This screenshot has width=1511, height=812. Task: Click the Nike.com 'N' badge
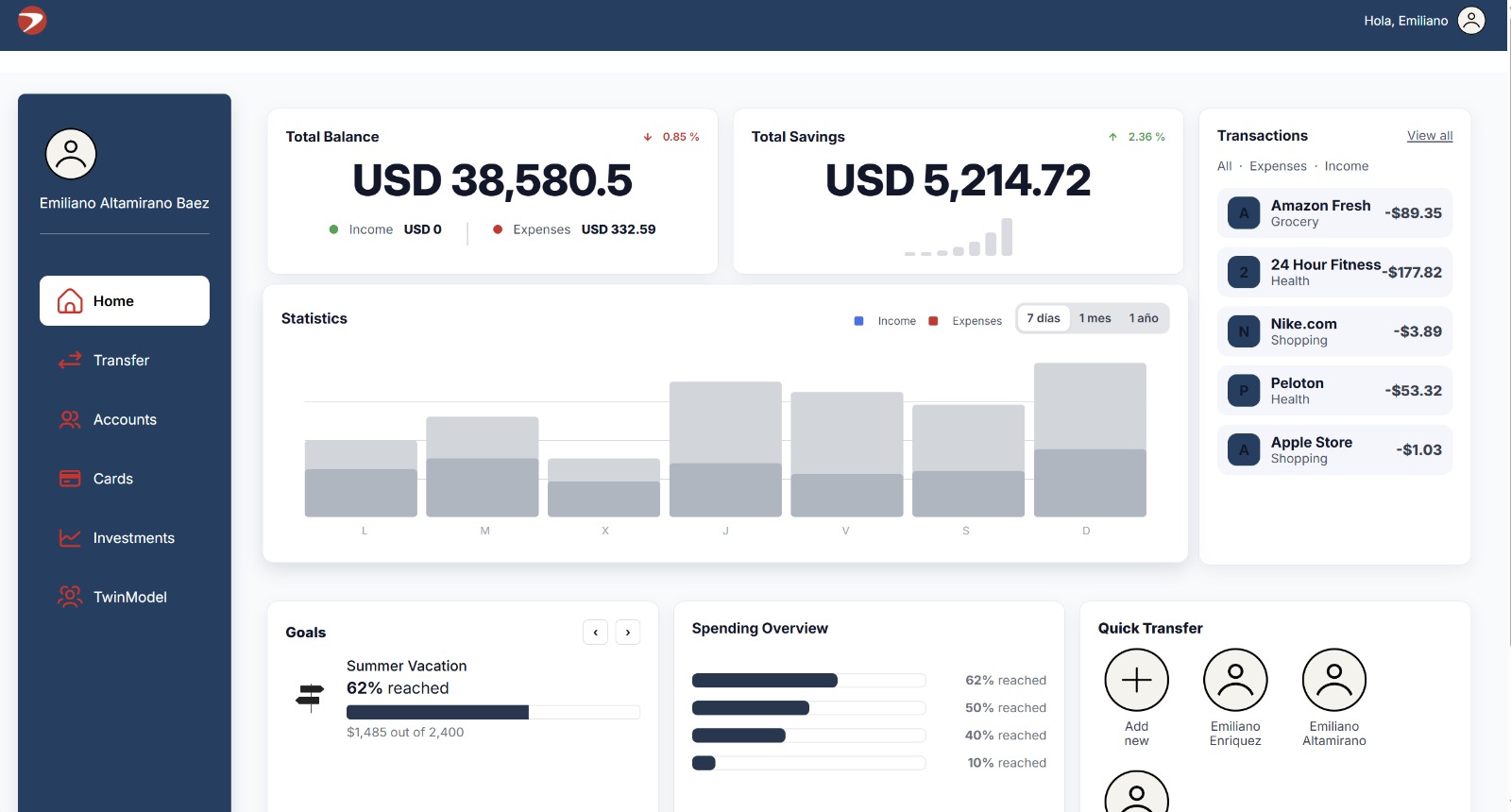[1244, 331]
